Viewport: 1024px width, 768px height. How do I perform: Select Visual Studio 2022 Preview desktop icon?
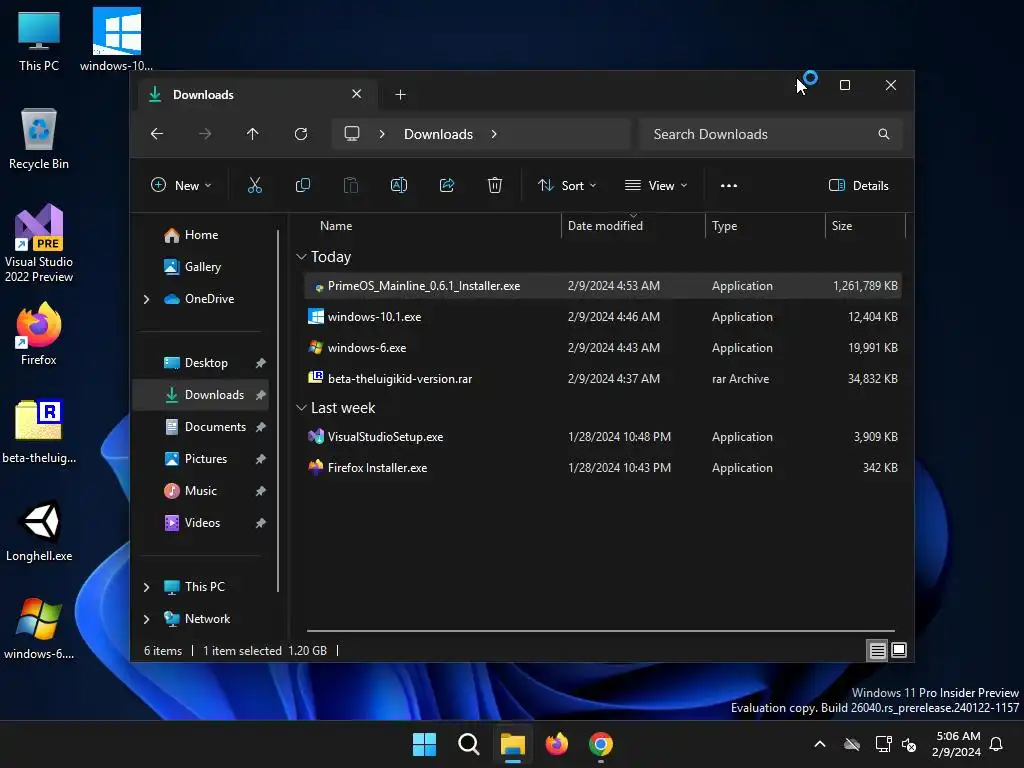pos(39,243)
